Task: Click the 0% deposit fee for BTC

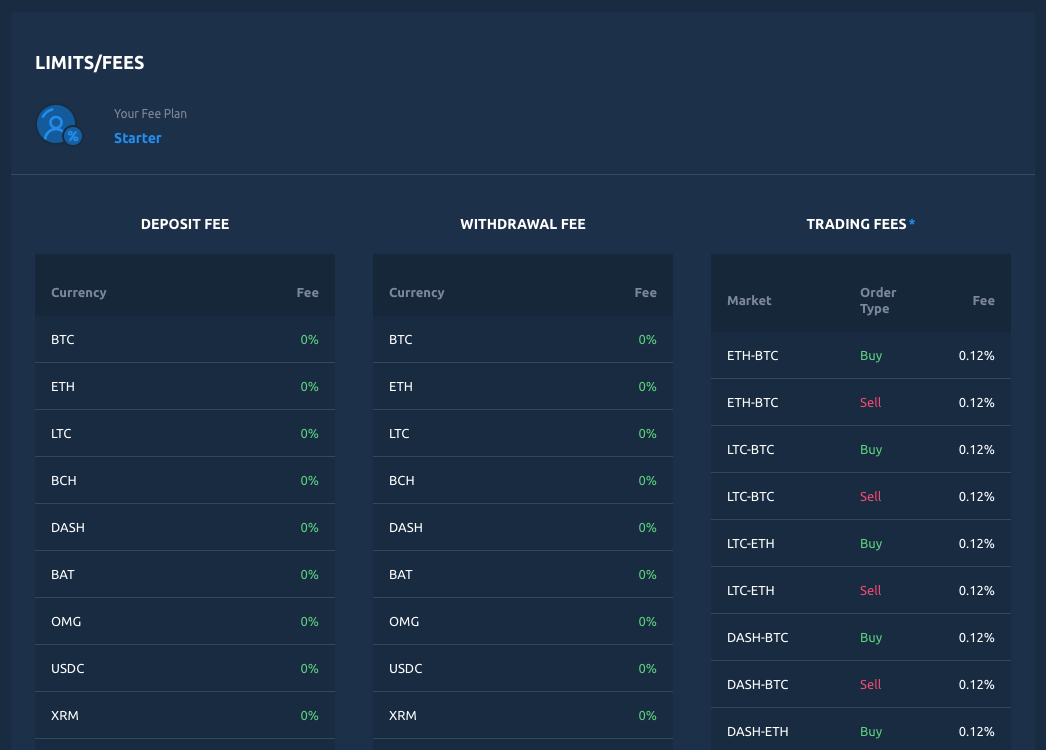Action: tap(310, 340)
